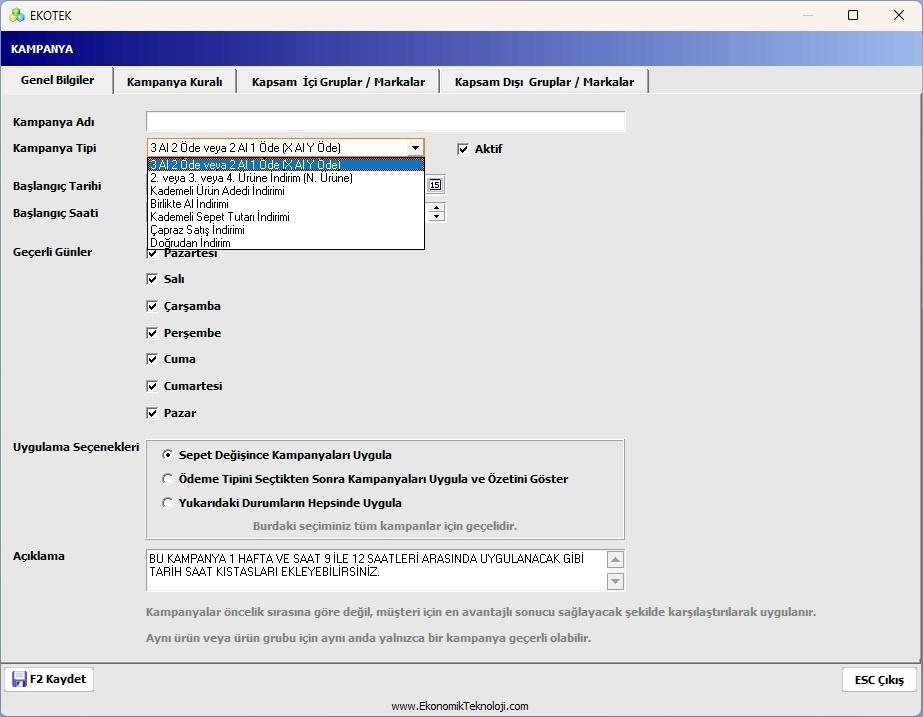Collapse the Kampanya Tipi dropdown arrow
The height and width of the screenshot is (717, 923).
click(415, 148)
